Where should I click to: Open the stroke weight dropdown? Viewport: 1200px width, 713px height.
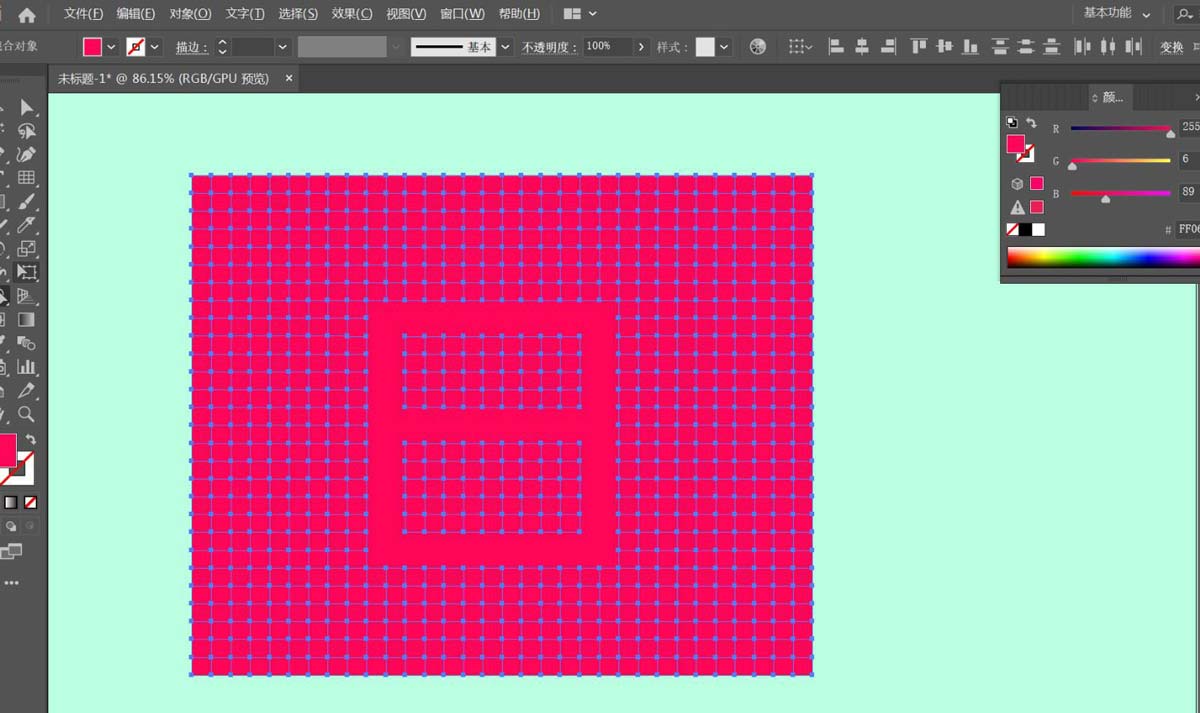(x=282, y=46)
